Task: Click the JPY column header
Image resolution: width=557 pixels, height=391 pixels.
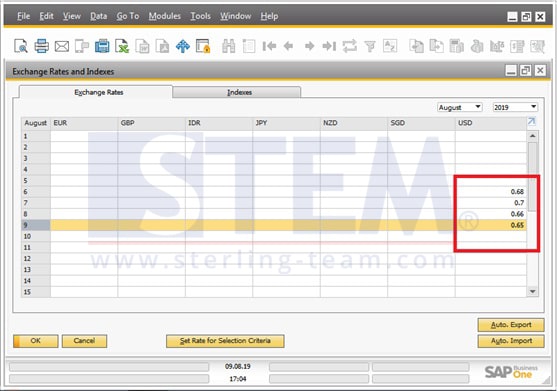Action: tap(286, 123)
